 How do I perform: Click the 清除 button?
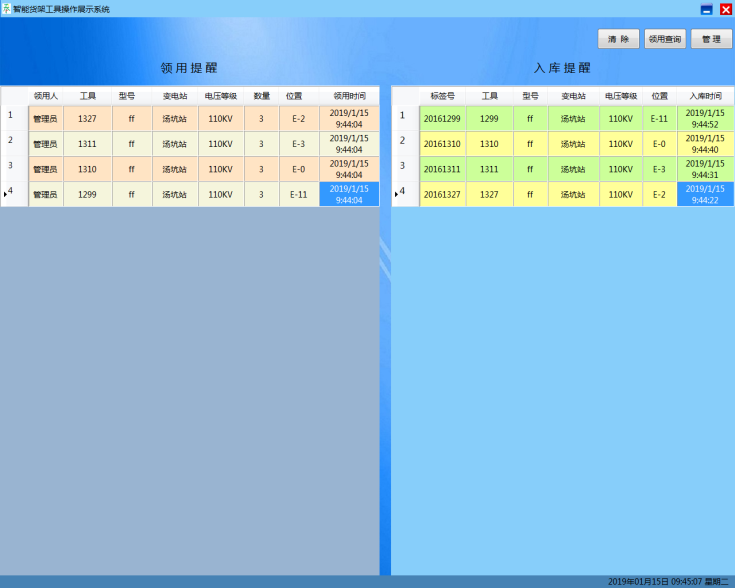[618, 39]
